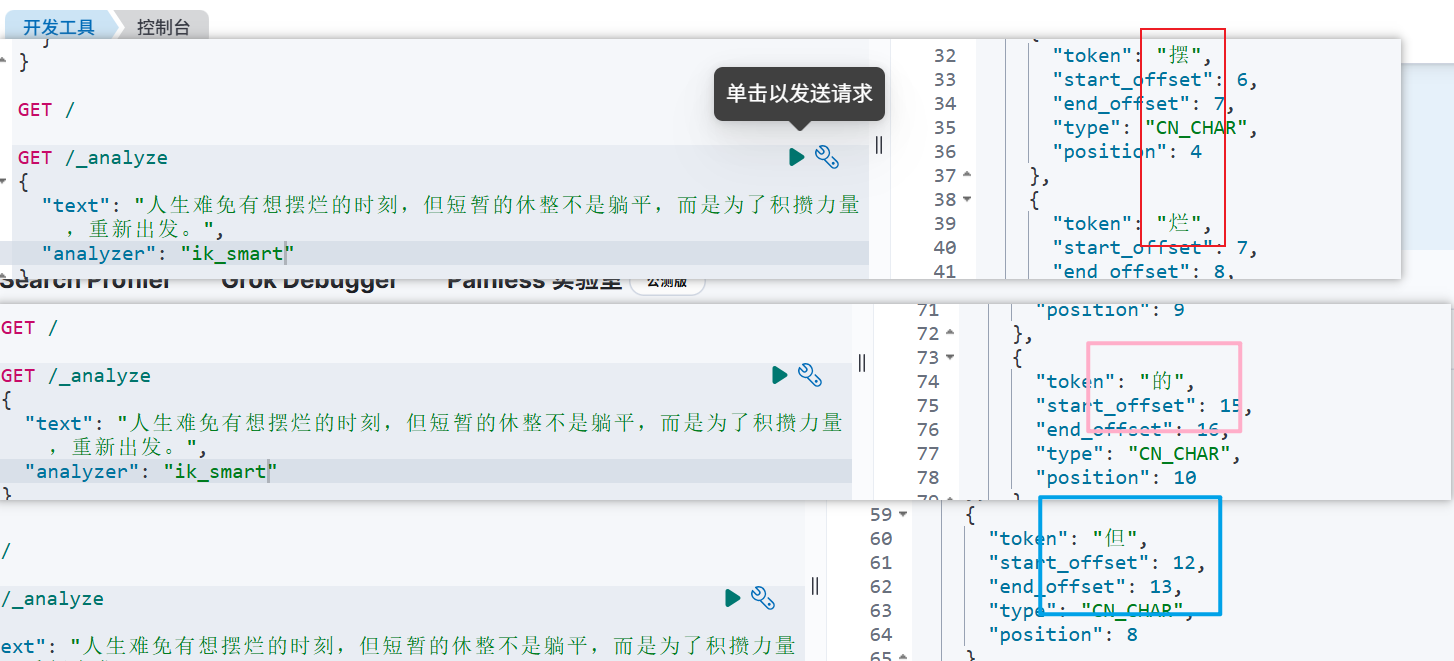Open Grok Debugger tab
1454x661 pixels.
[x=309, y=282]
